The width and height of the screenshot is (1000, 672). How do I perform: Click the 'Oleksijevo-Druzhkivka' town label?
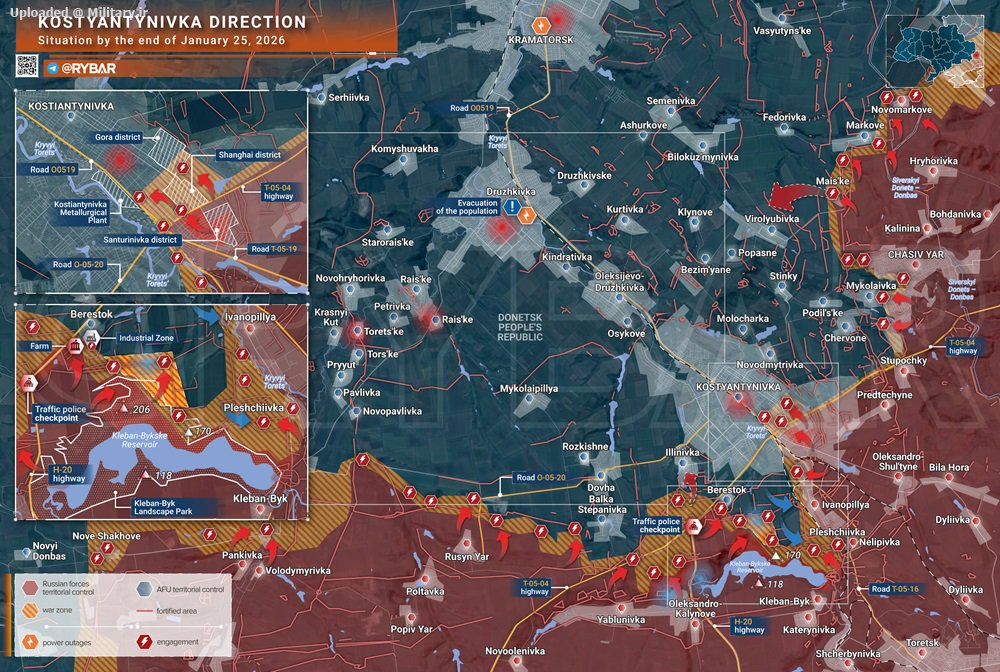click(620, 282)
